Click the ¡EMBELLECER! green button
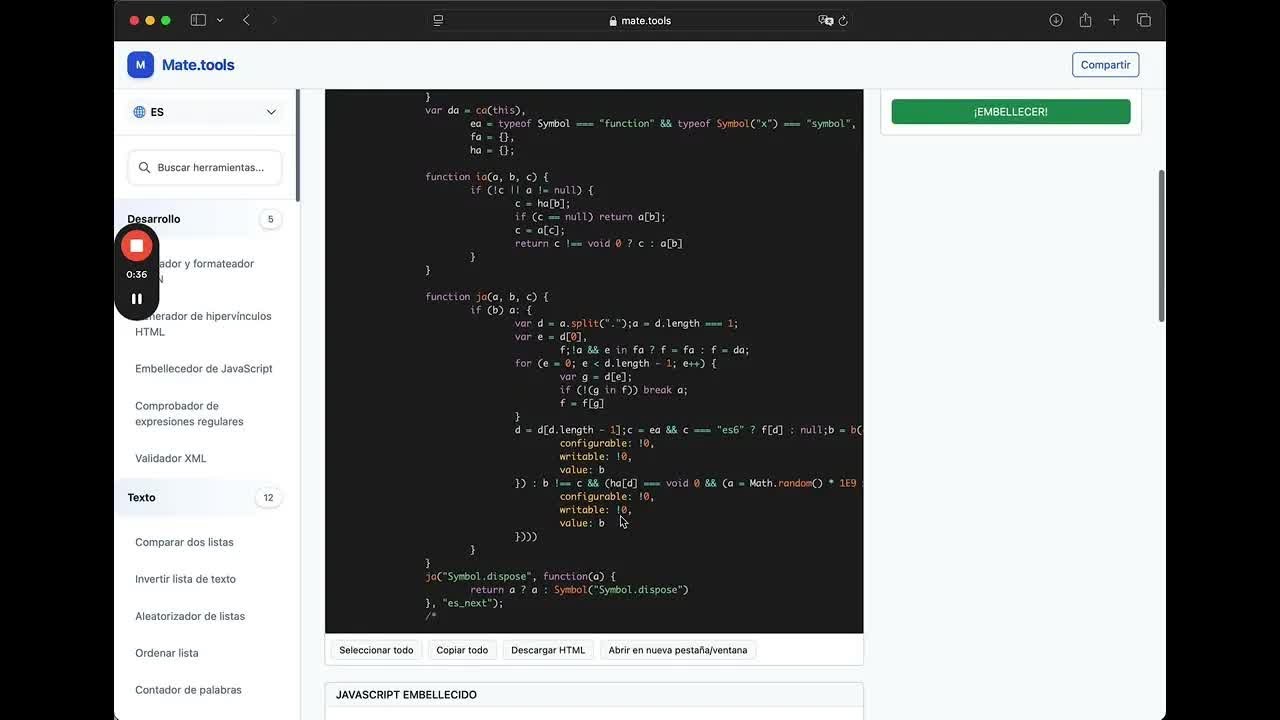The image size is (1280, 720). [x=1011, y=112]
